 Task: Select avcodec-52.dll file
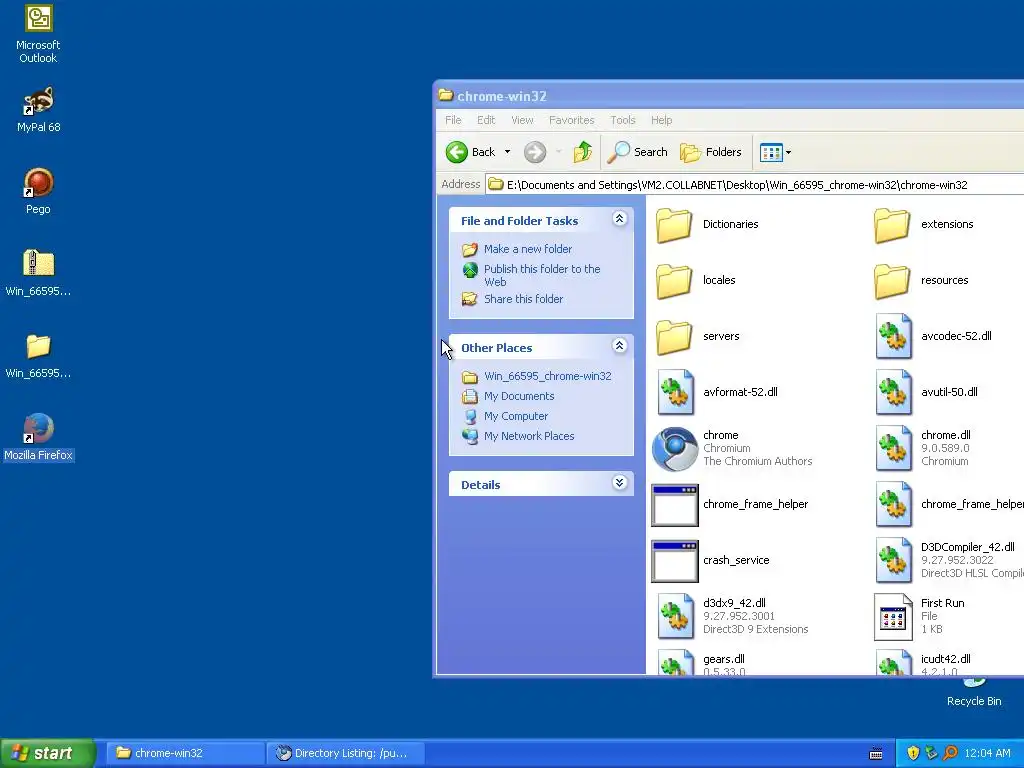click(933, 337)
